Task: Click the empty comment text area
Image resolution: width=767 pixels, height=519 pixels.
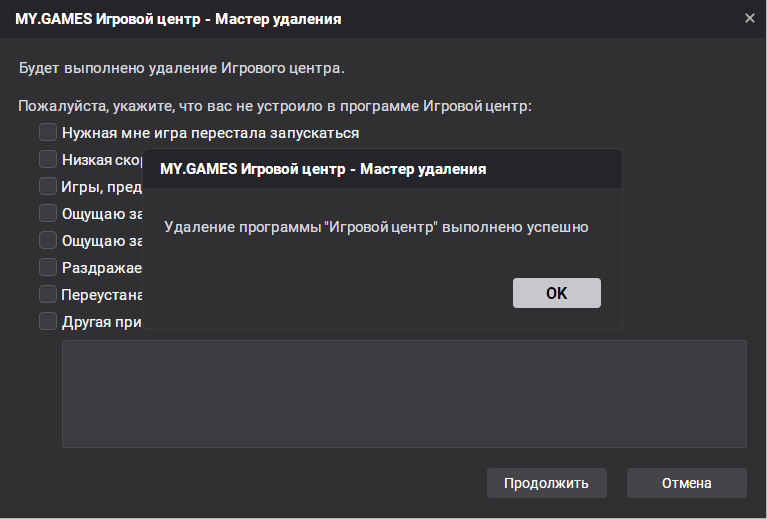Action: 404,394
